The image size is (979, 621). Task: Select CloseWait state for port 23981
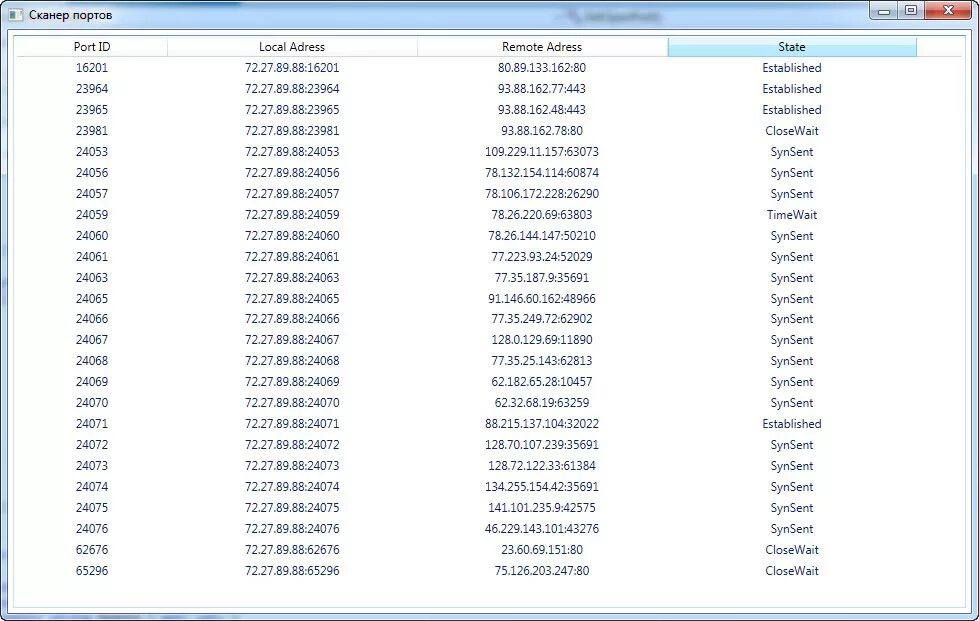(x=792, y=130)
